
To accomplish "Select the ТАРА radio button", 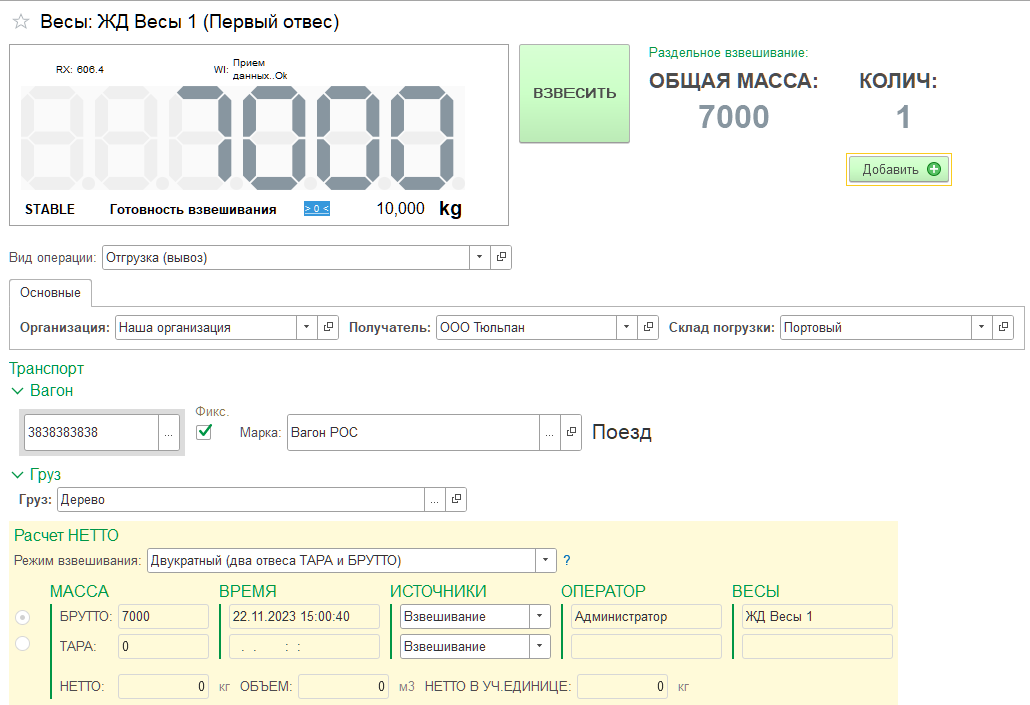I will (x=23, y=644).
